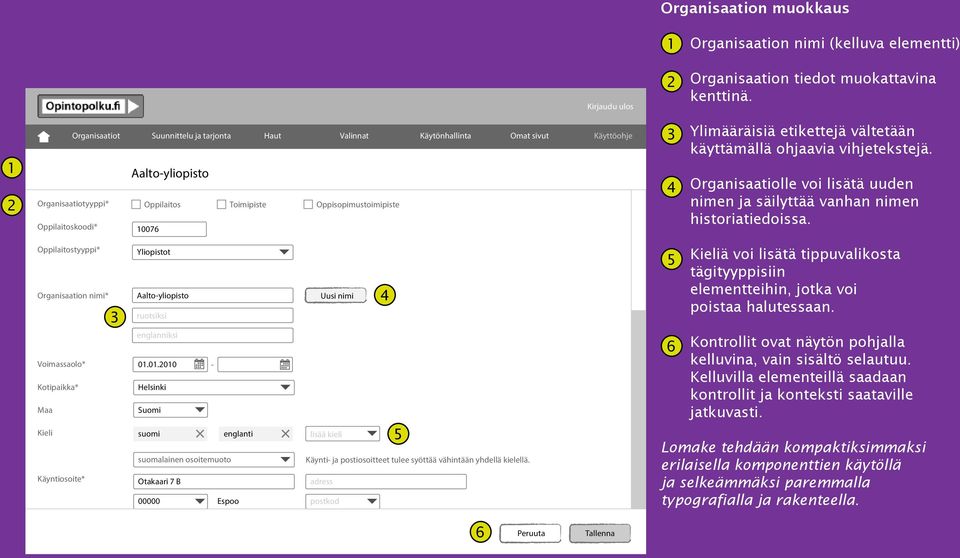Go to Omat sivut
This screenshot has height=558, width=960.
click(529, 136)
